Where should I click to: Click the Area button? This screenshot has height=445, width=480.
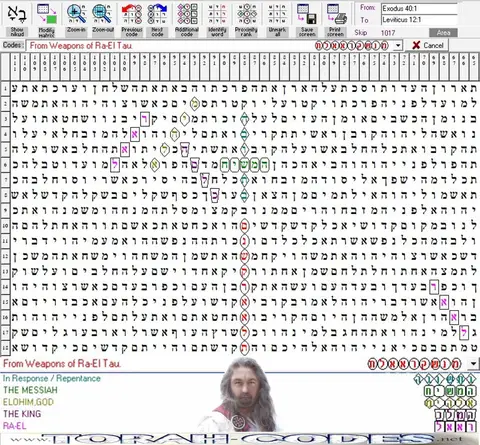(443, 33)
